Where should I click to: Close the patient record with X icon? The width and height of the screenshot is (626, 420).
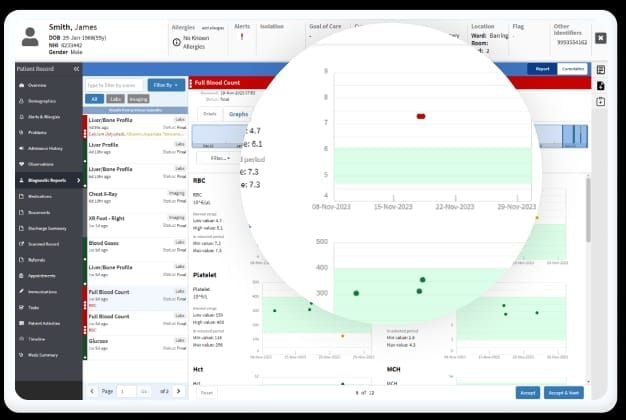pos(600,38)
